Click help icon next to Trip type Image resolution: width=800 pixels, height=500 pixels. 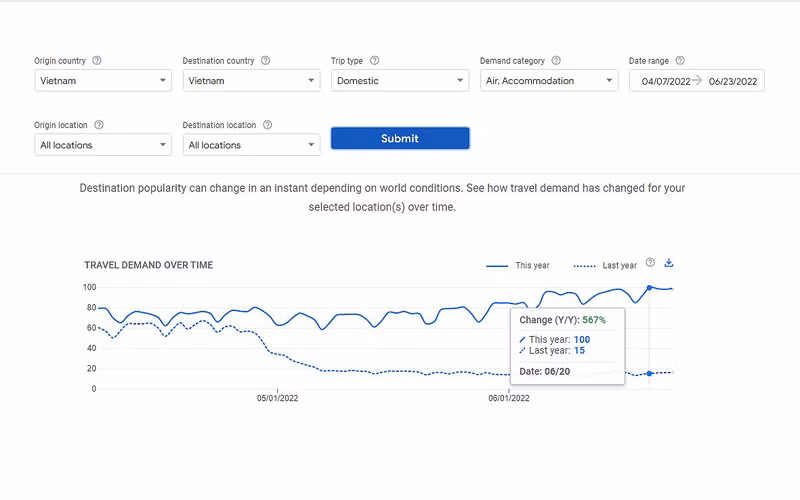click(x=374, y=61)
